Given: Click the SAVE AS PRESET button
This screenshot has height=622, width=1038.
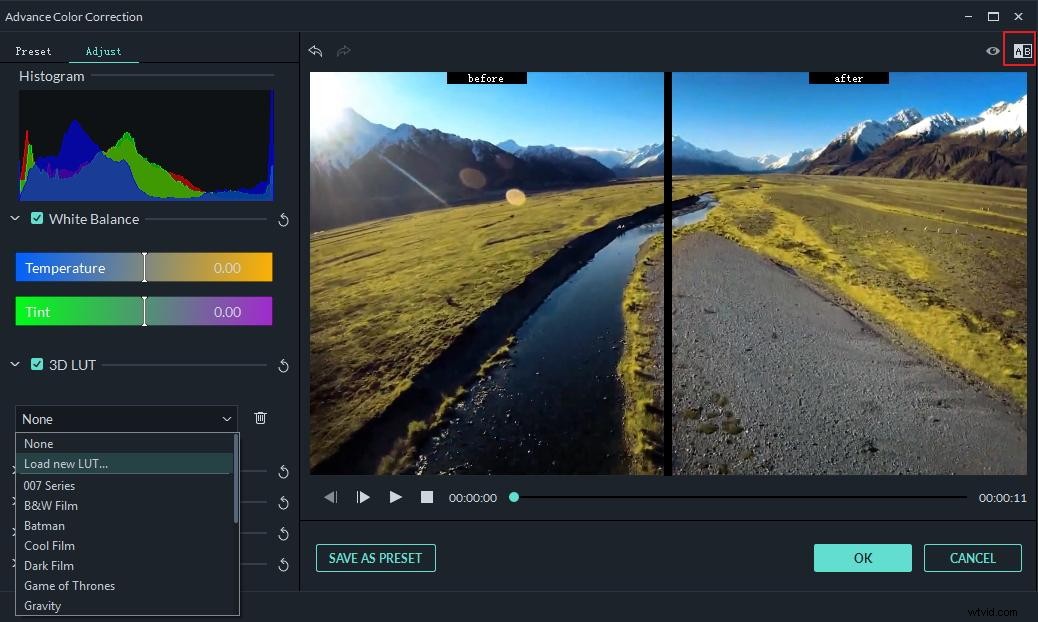Looking at the screenshot, I should tap(375, 558).
